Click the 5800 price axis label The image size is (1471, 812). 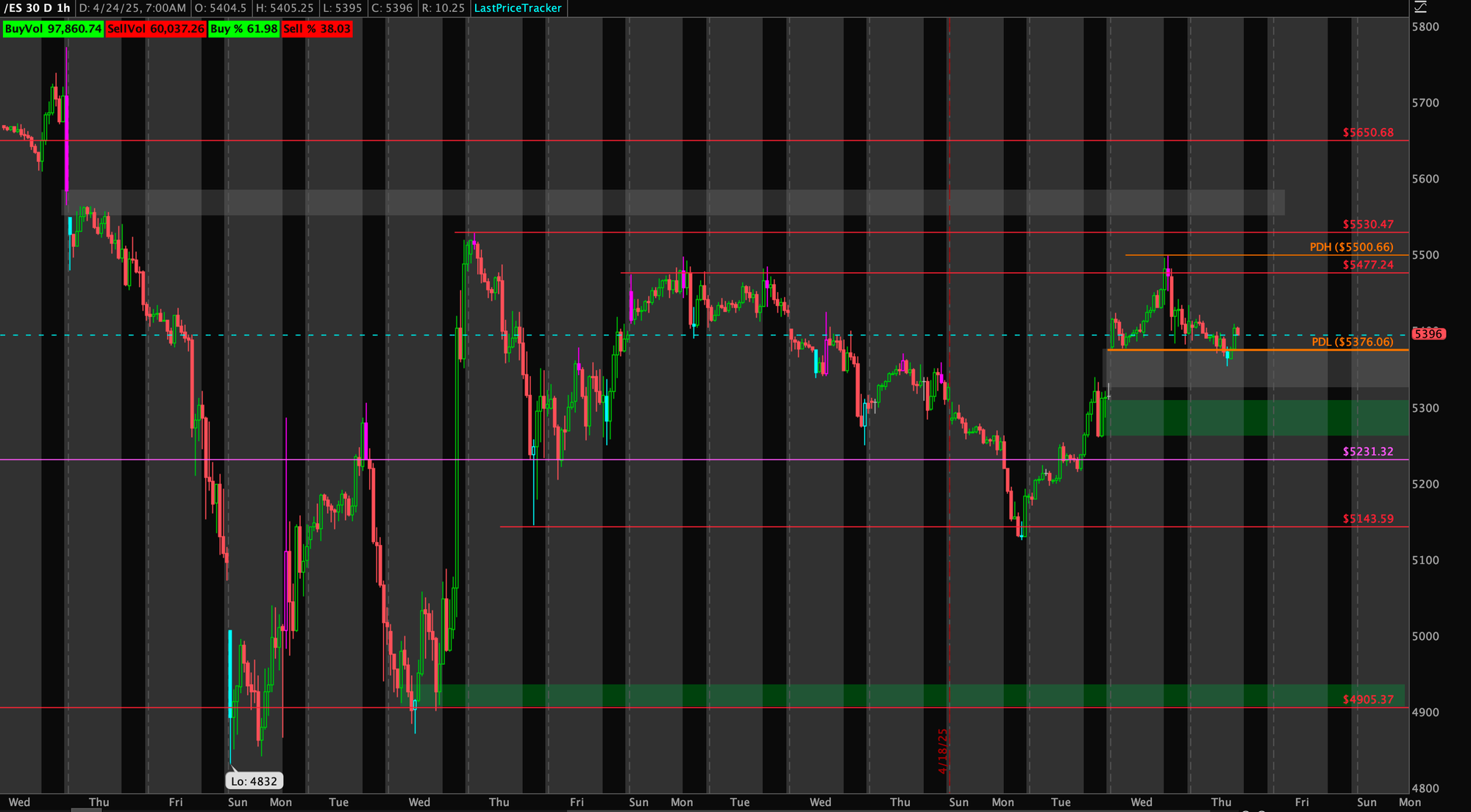tap(1425, 27)
